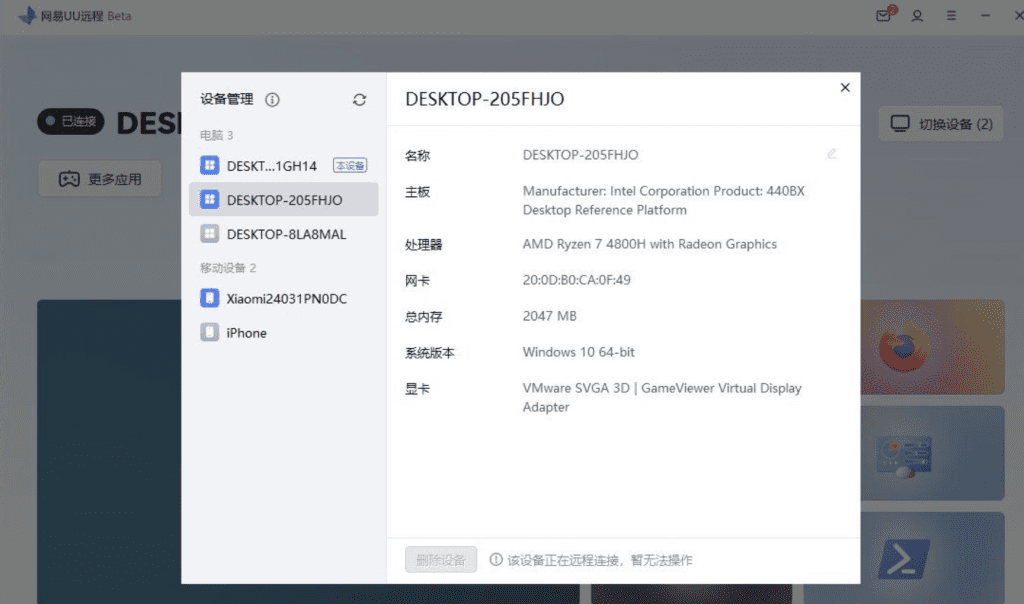Screen dimensions: 1024x604
Task: Click graphics card value VMware SVGA 3D
Action: click(x=662, y=397)
